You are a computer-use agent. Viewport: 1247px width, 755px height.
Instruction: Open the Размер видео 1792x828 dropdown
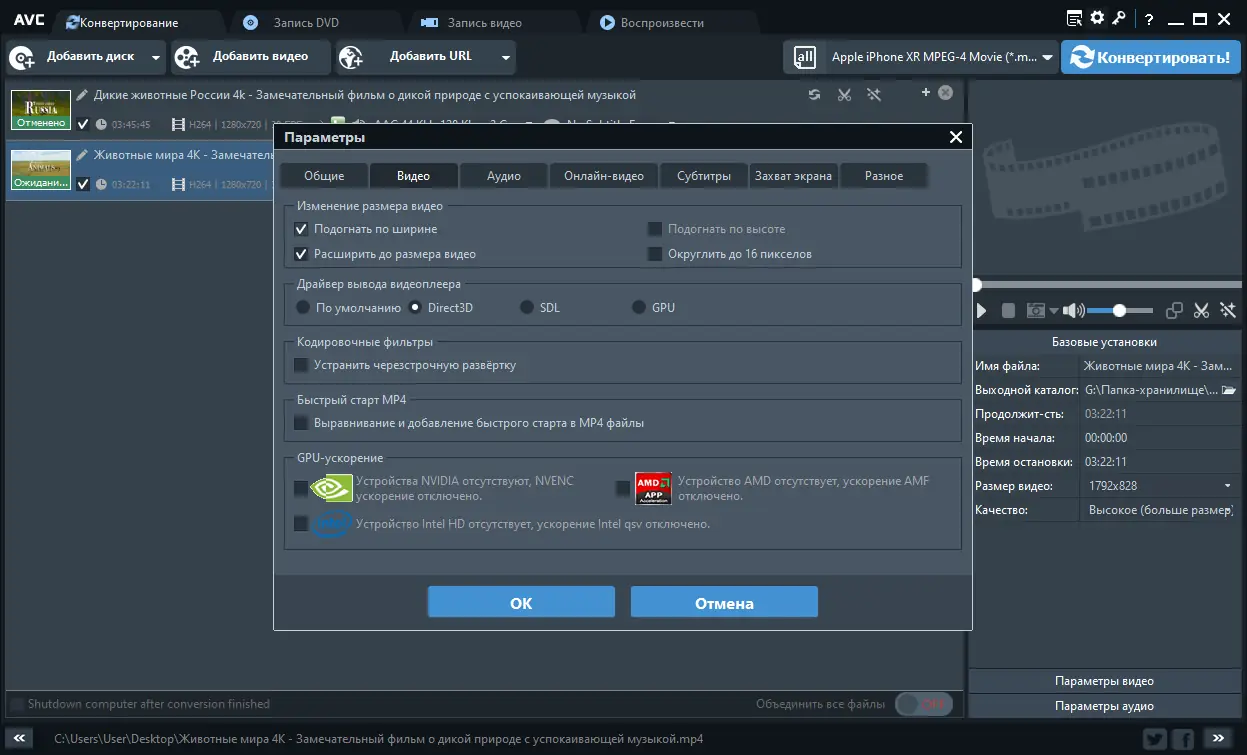(x=1230, y=485)
